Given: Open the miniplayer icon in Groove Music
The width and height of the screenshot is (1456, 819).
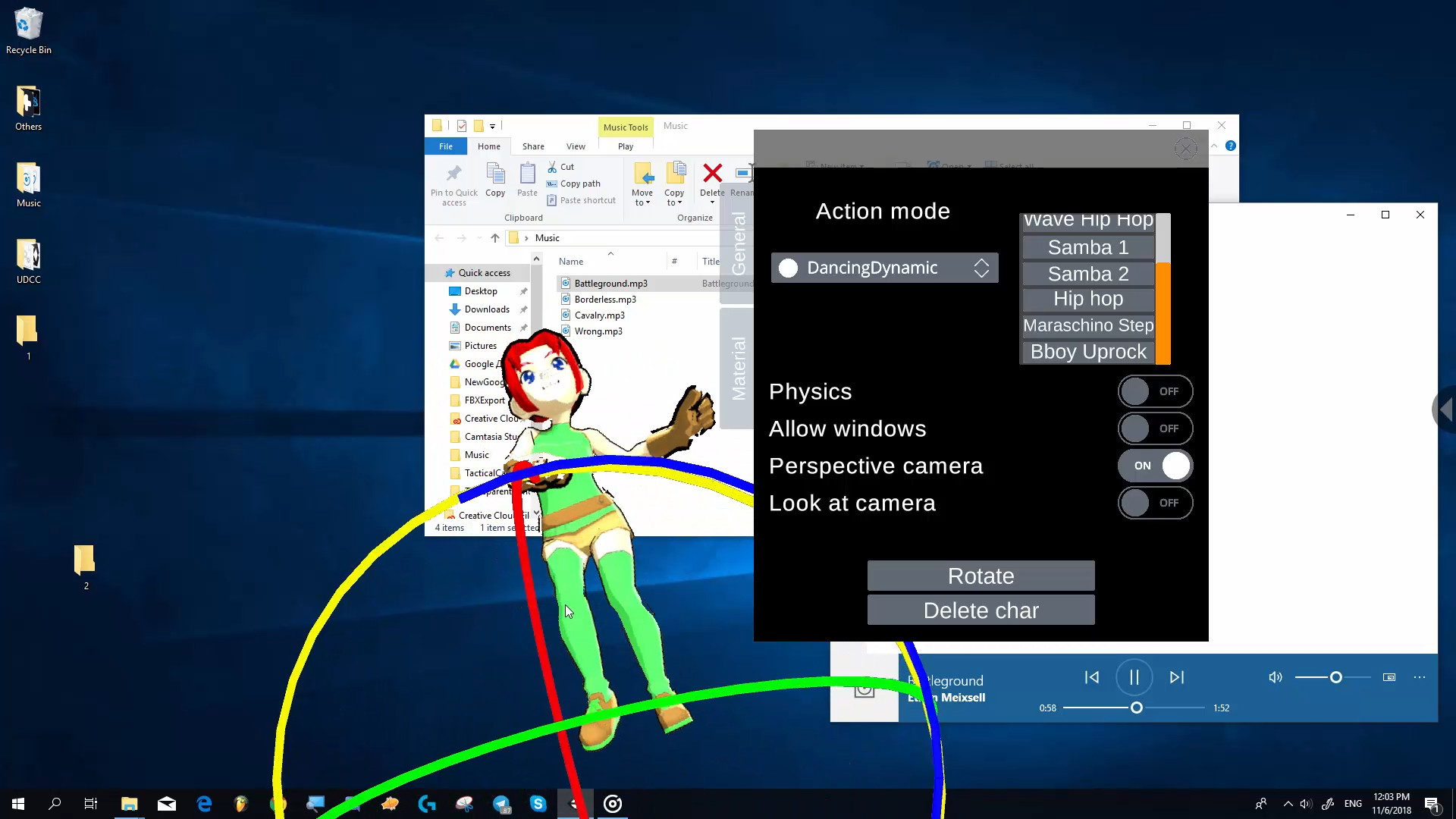Looking at the screenshot, I should point(1390,677).
